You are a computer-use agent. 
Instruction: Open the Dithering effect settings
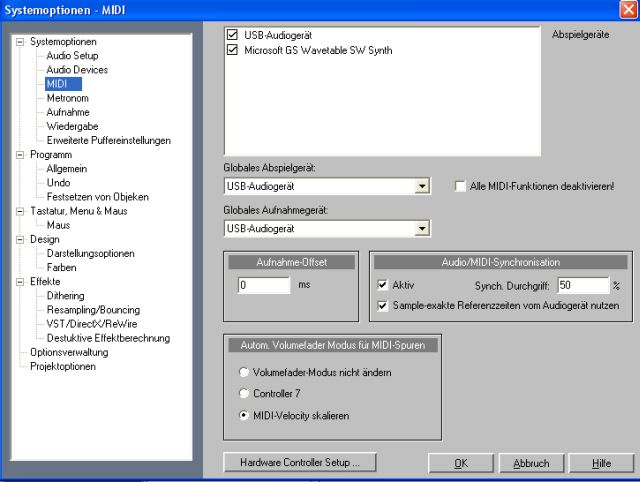pos(65,295)
